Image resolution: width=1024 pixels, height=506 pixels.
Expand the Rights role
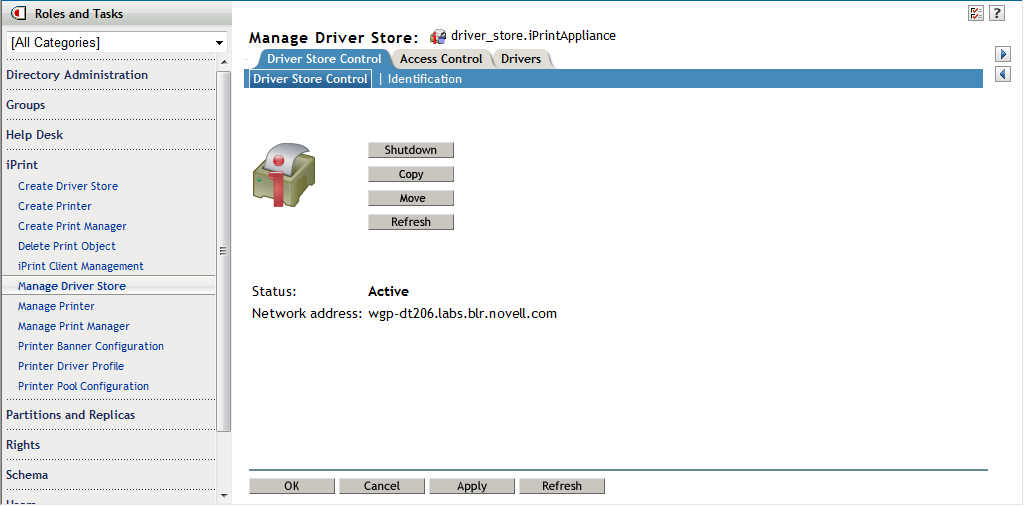23,445
